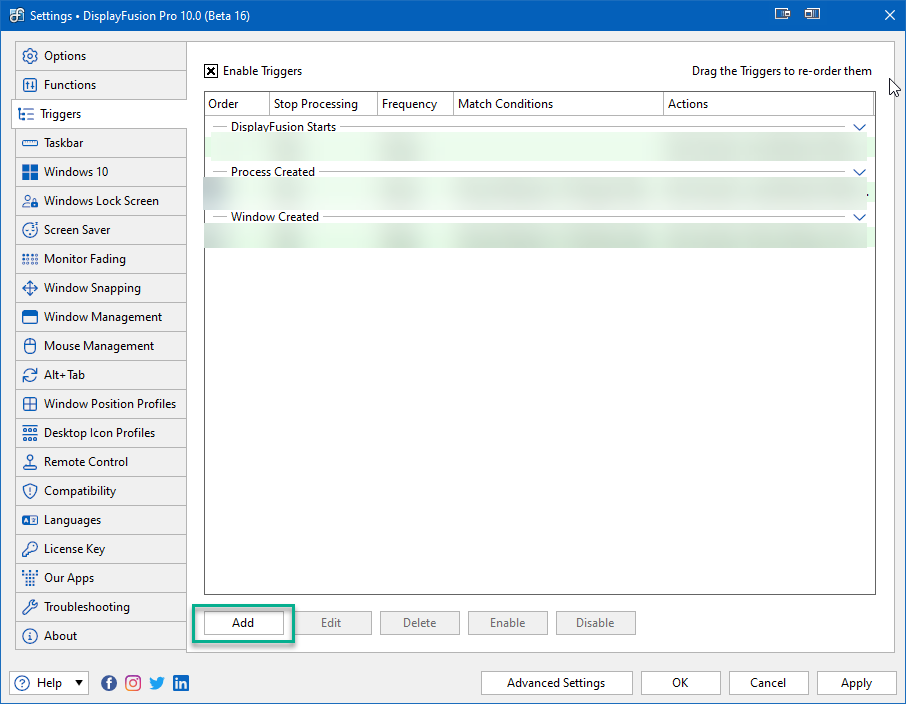Screen dimensions: 906x704
Task: Click the Window Snapping arrows icon
Action: click(29, 288)
